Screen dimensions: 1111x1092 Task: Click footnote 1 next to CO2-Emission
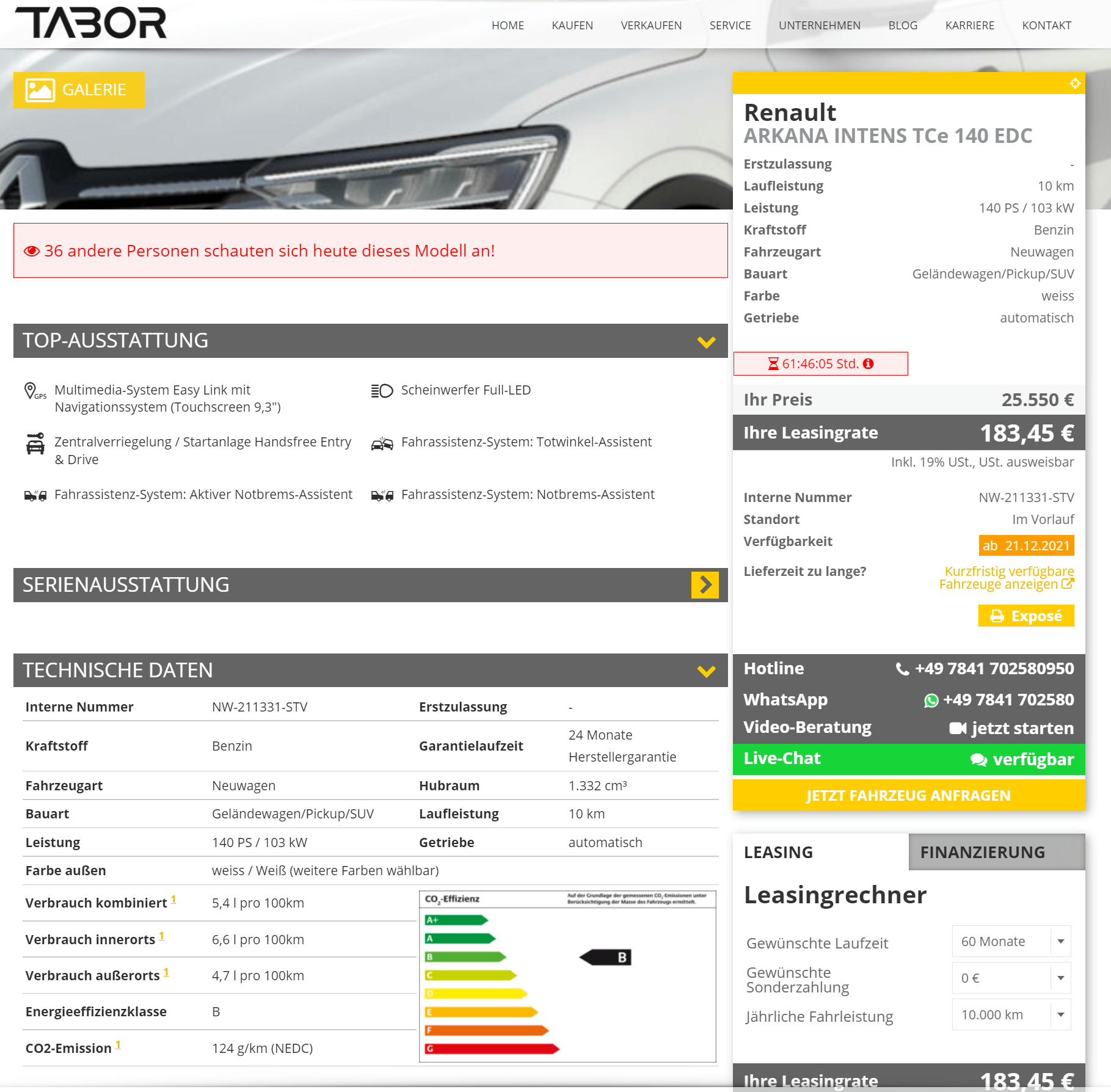118,1046
